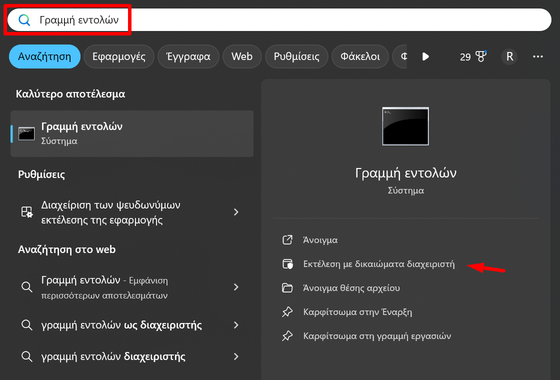Expand Διαχείριση των ψευδωνύμων εκτέλεσης chevron
The height and width of the screenshot is (380, 560).
[x=236, y=212]
